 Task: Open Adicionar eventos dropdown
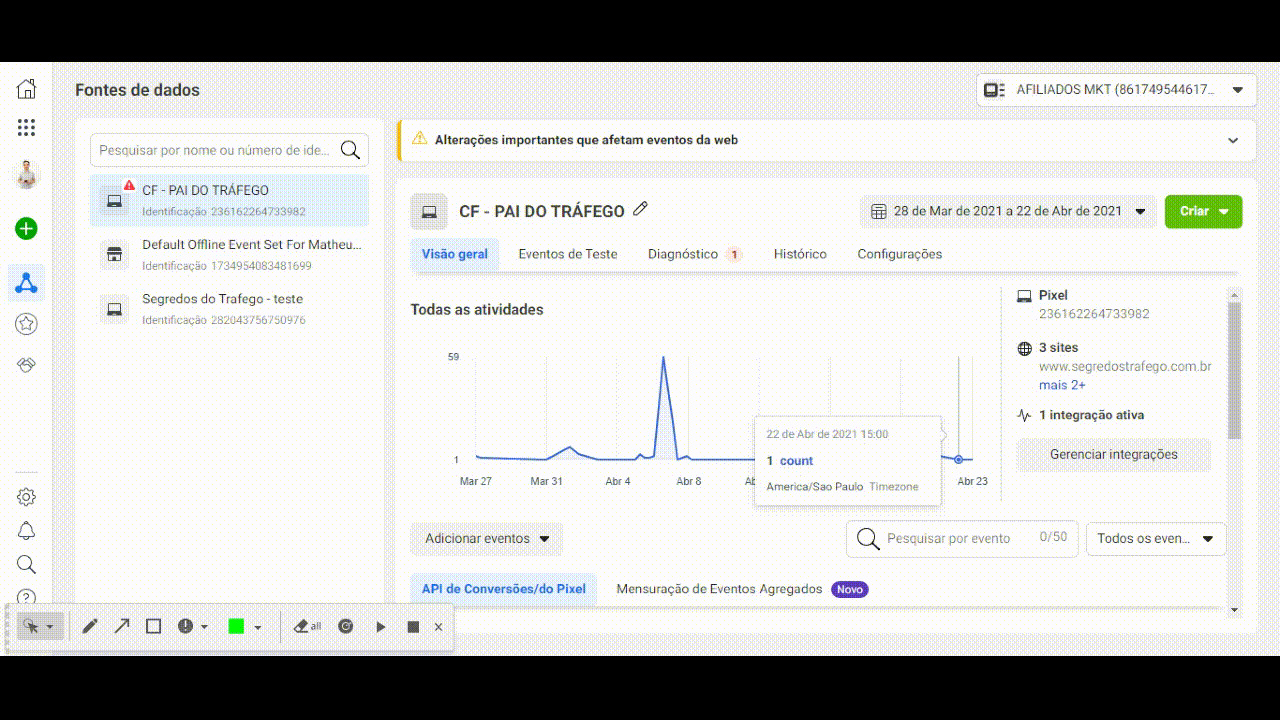[487, 538]
